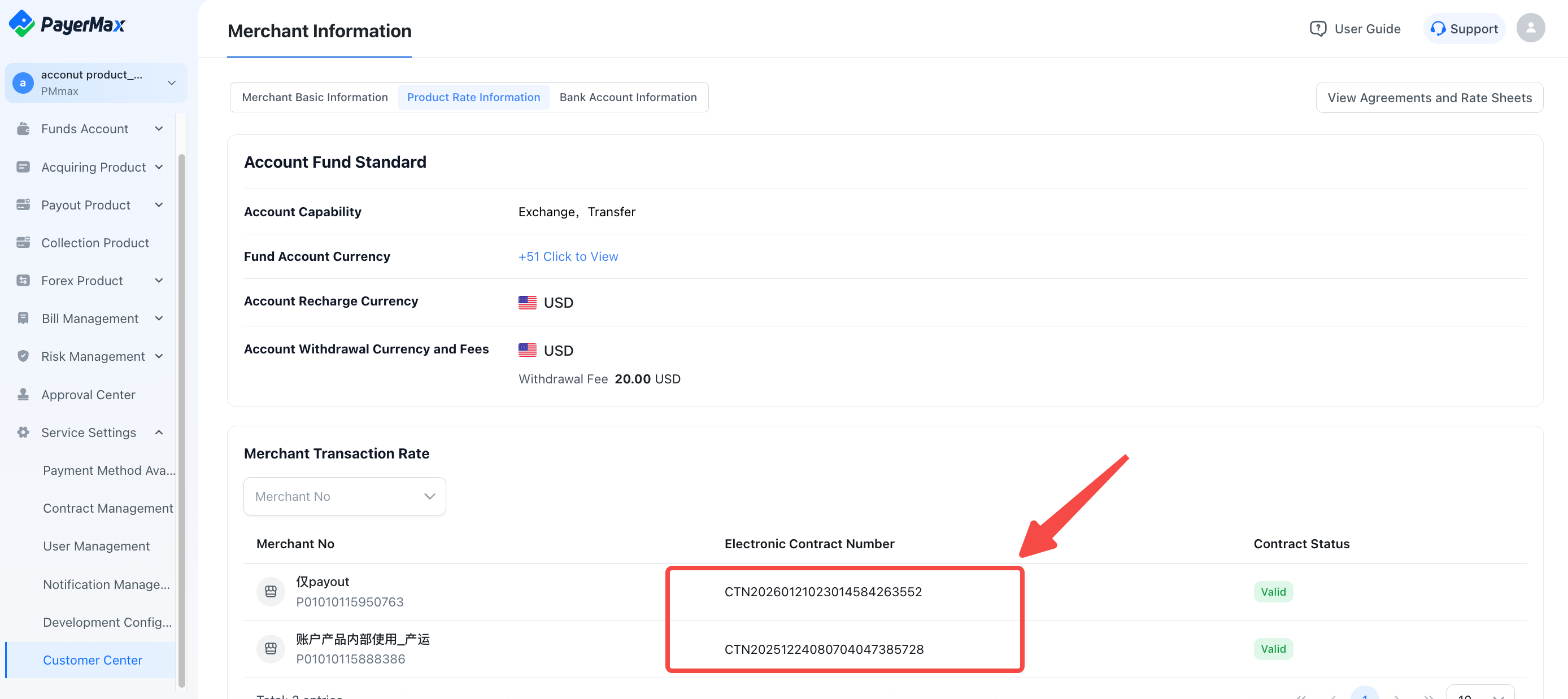Viewport: 1568px width, 699px height.
Task: Click the Valid badge for merchant P01010115888386
Action: [x=1273, y=649]
